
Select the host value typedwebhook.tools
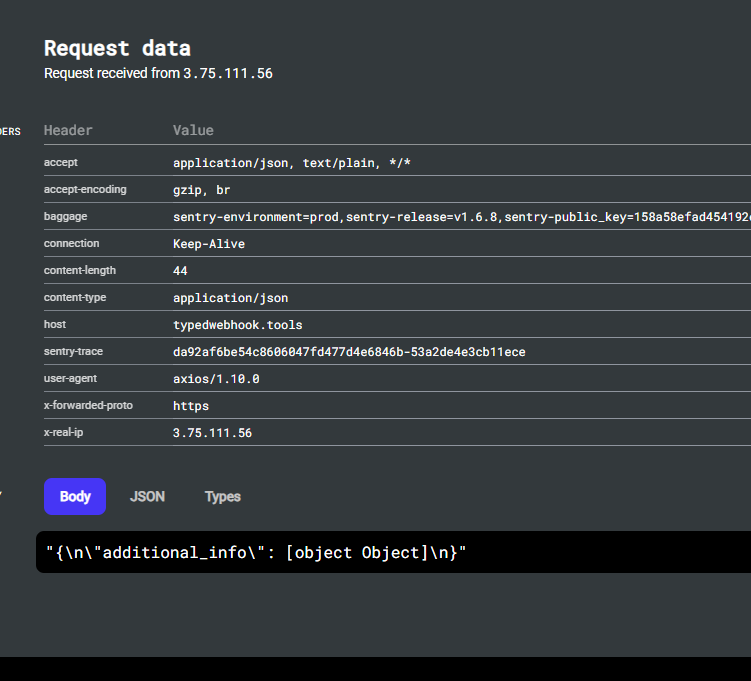coord(237,324)
